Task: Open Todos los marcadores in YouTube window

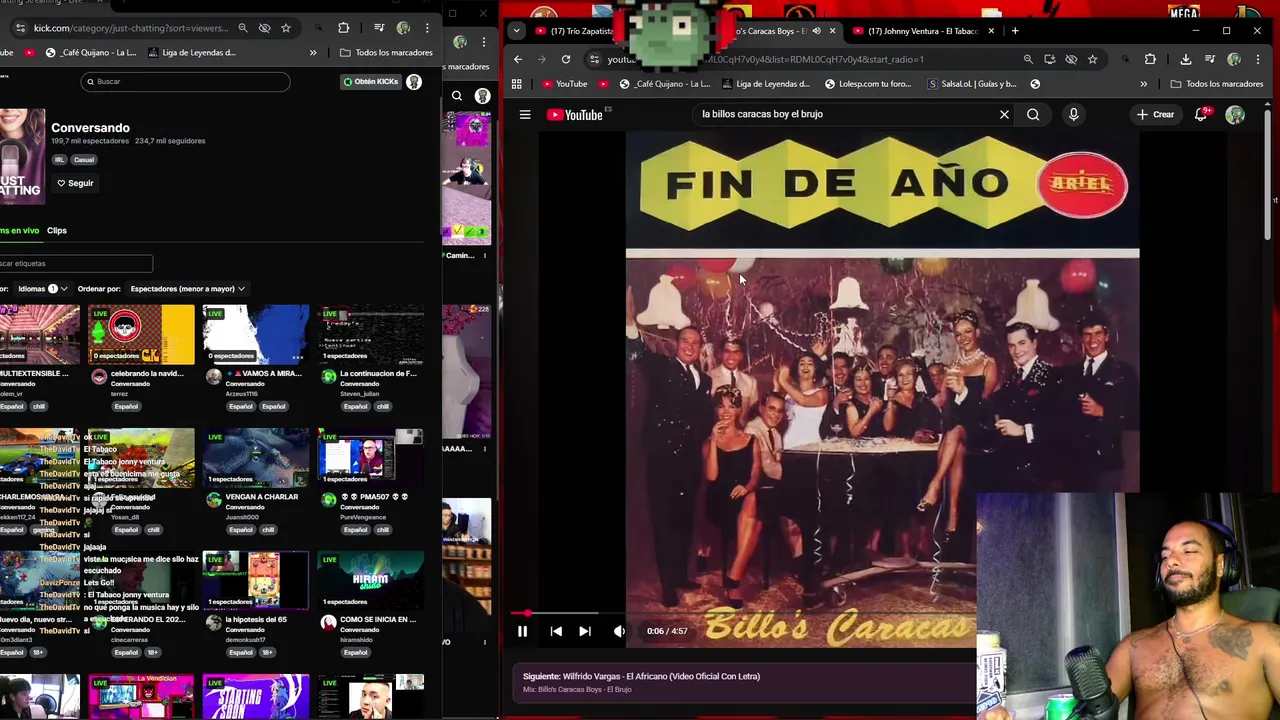Action: tap(1216, 84)
